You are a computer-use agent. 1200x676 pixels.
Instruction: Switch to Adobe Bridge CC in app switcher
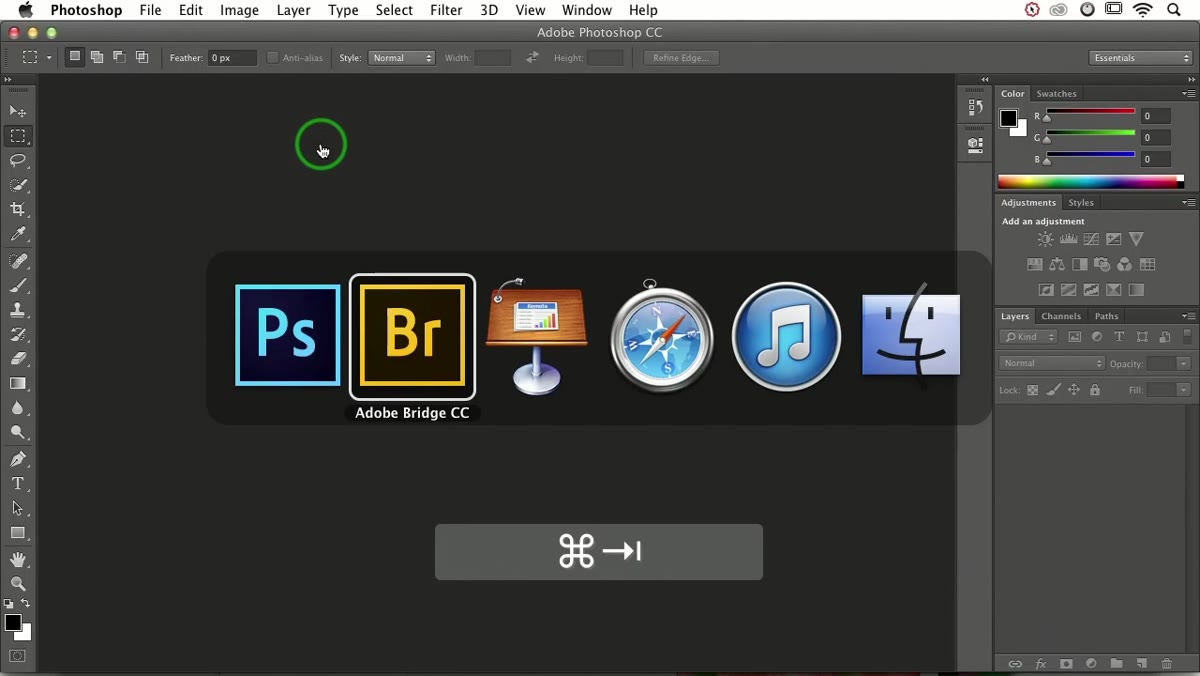coord(412,336)
